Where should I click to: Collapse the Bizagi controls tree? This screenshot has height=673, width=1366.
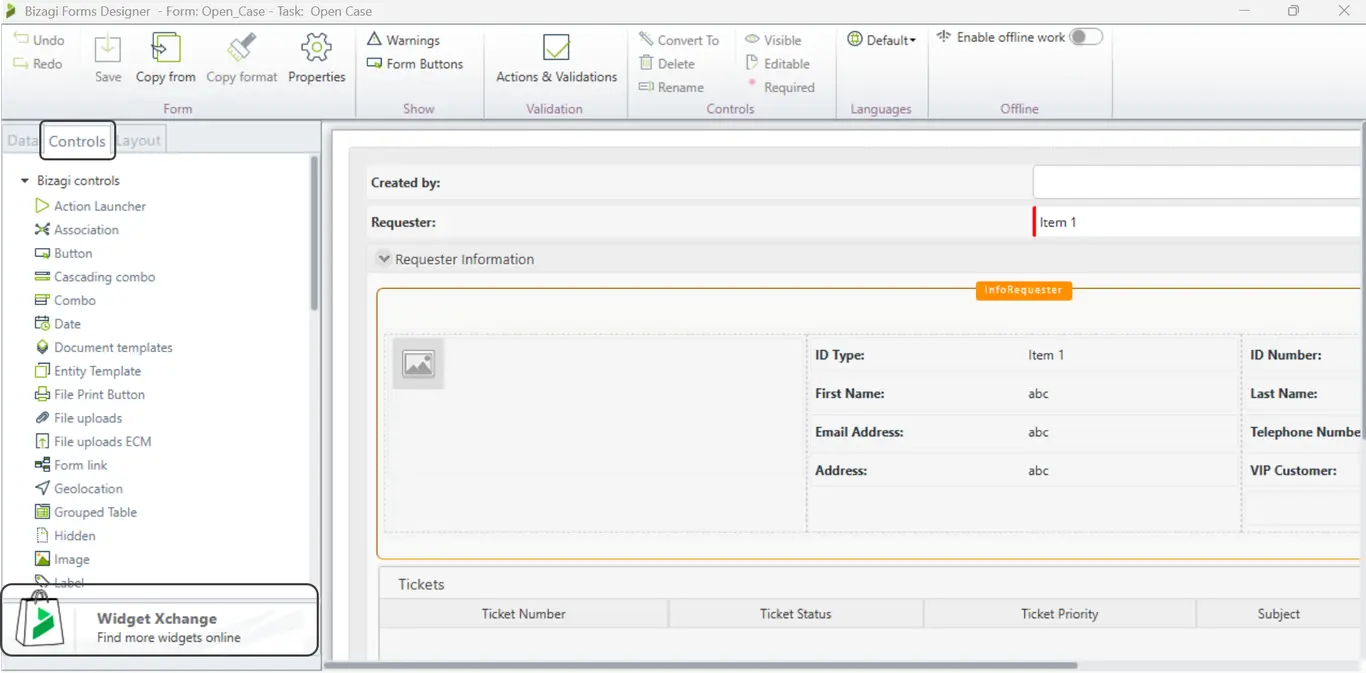pos(25,181)
